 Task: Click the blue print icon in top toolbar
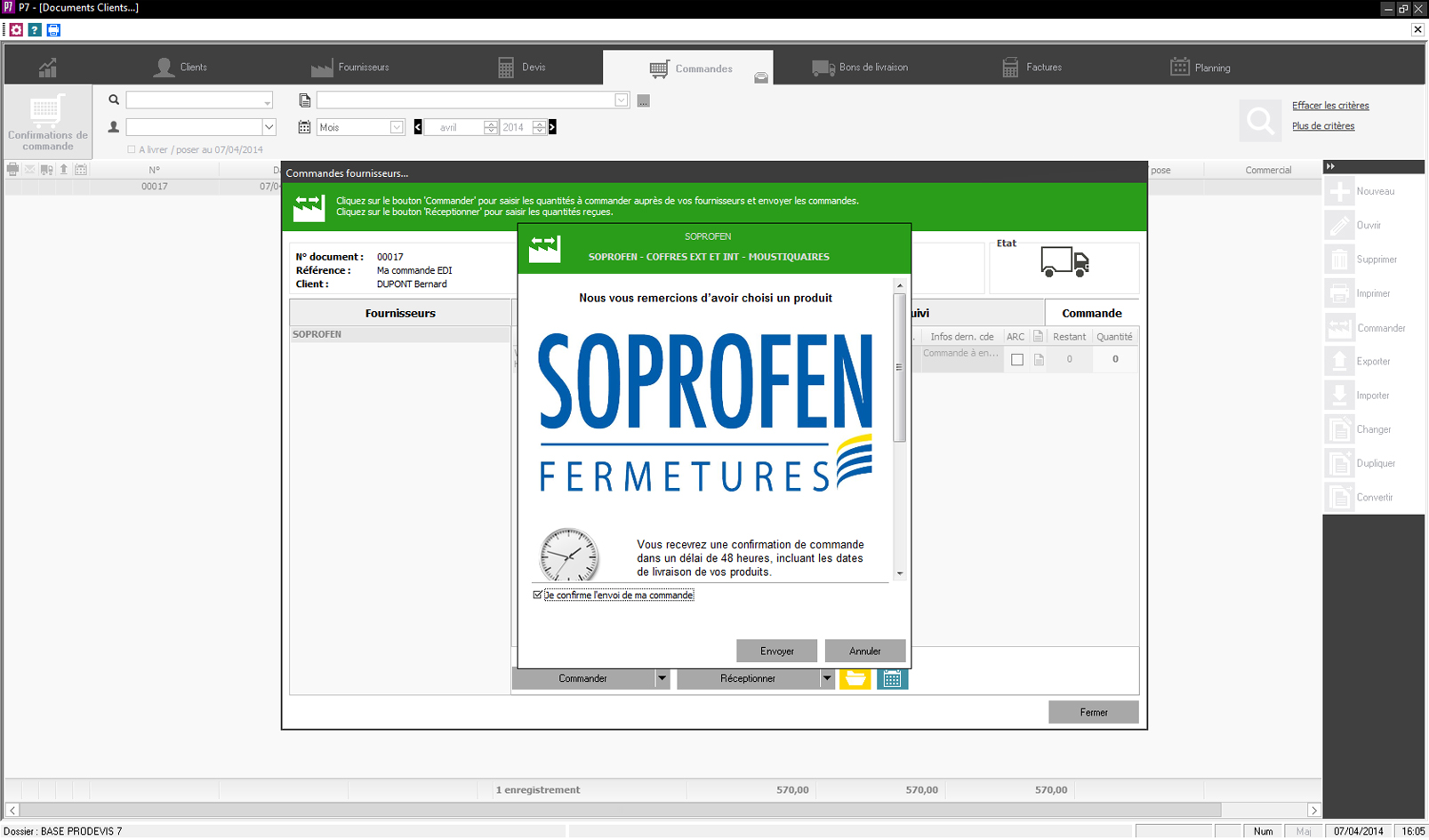[x=53, y=30]
